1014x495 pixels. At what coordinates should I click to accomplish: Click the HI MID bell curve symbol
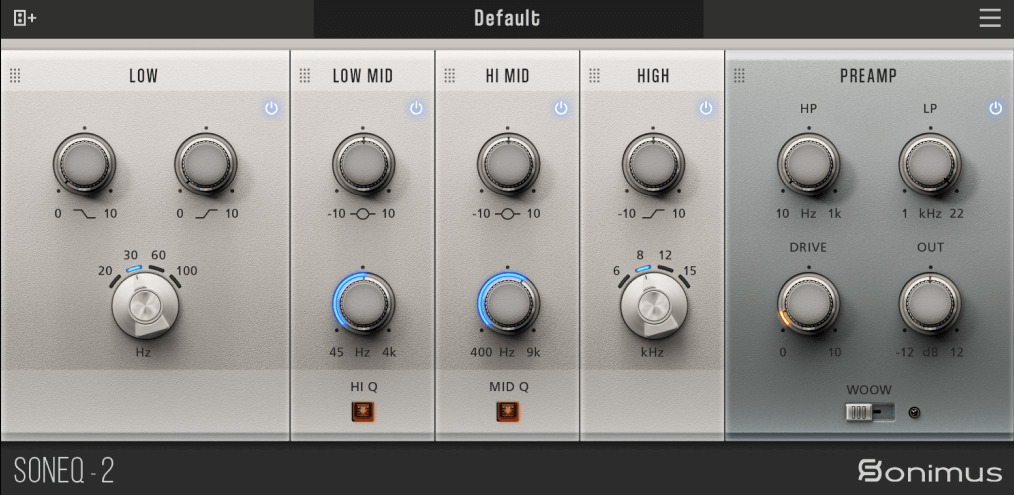508,214
